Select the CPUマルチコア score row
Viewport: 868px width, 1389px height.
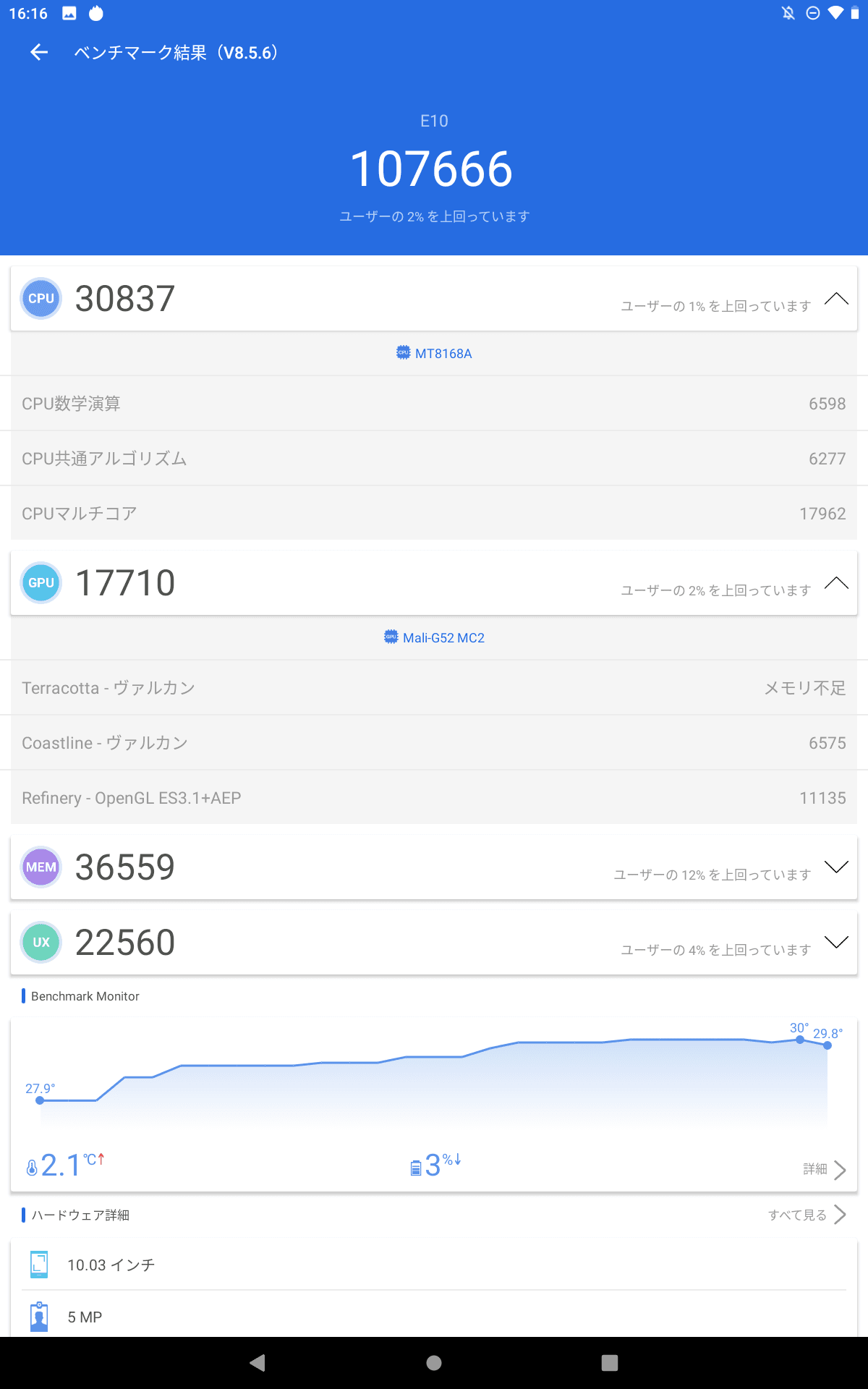(x=434, y=514)
